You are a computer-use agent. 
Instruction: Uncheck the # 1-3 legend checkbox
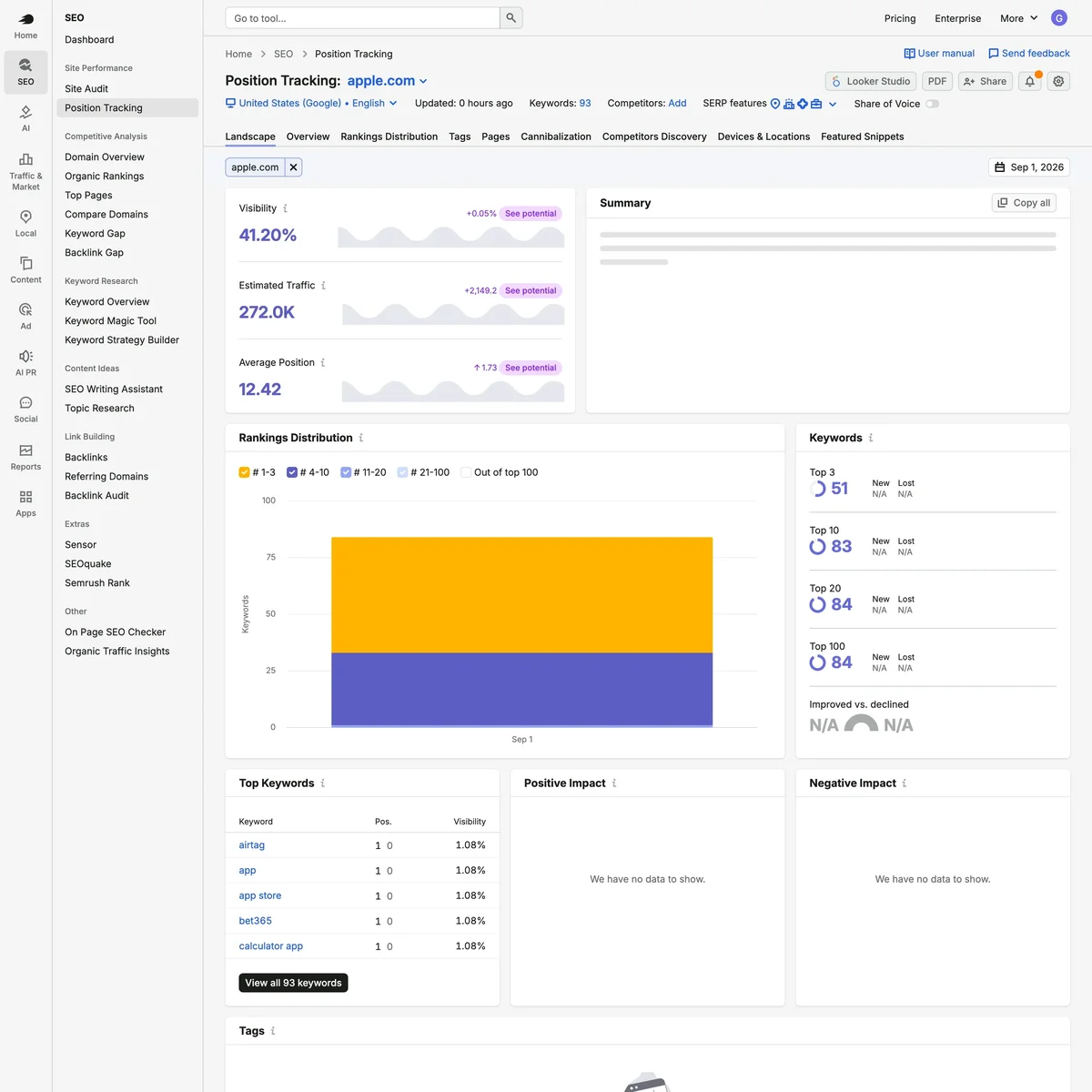pos(244,472)
